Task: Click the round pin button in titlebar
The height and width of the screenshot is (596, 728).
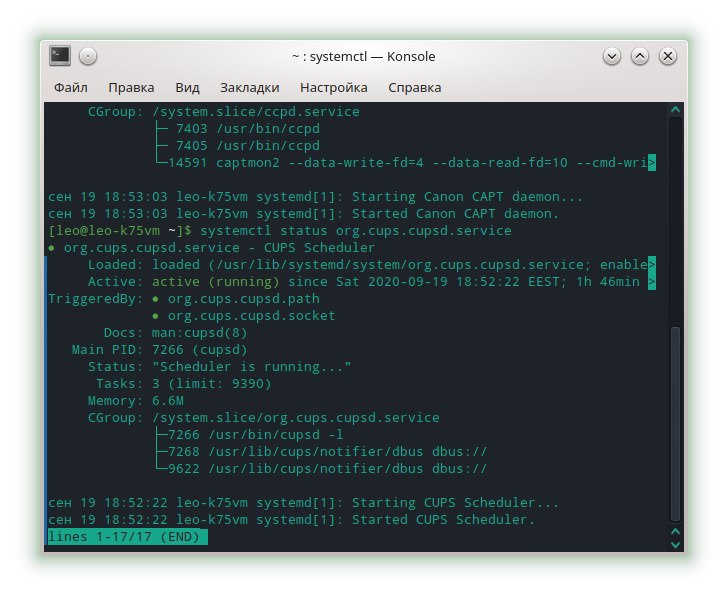Action: click(x=88, y=56)
